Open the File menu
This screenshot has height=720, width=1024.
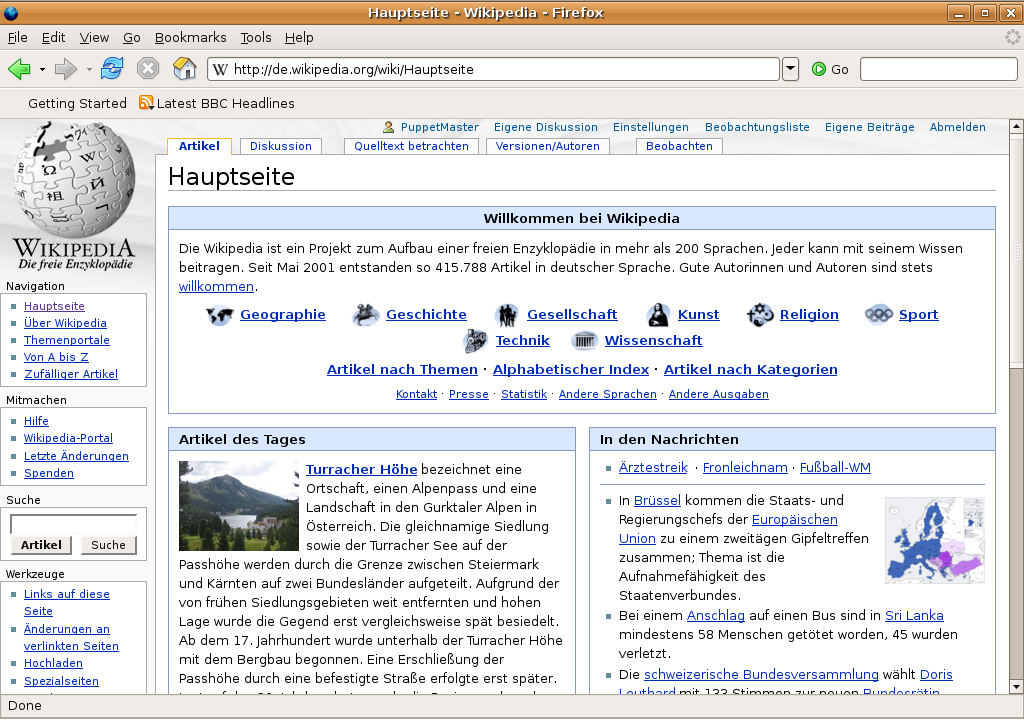(x=18, y=37)
